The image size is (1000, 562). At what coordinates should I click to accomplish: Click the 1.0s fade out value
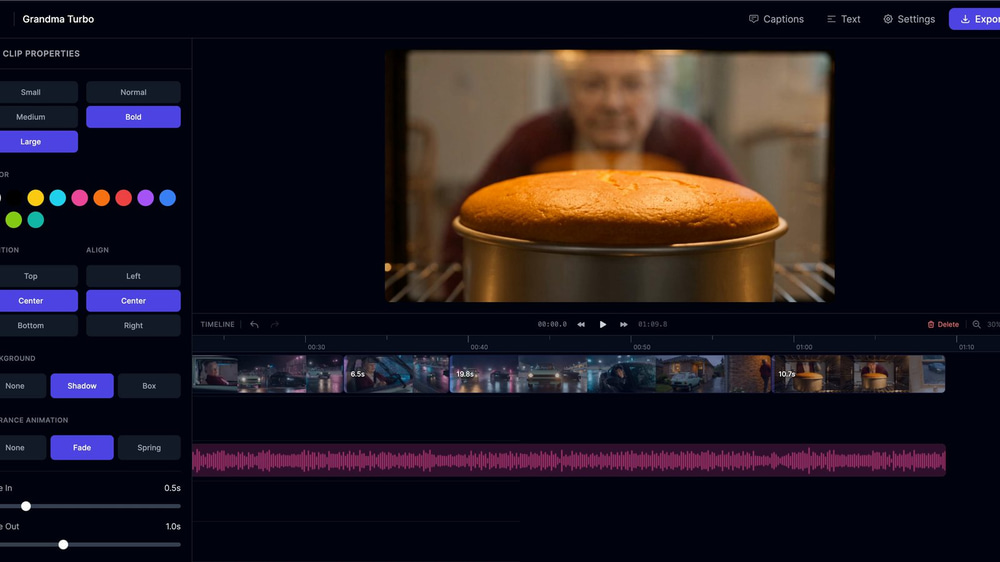click(173, 526)
